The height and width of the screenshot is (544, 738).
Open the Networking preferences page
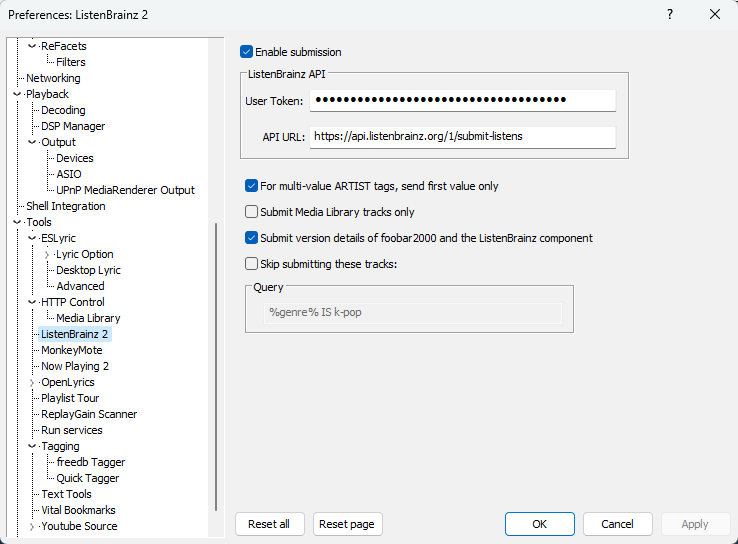click(53, 78)
